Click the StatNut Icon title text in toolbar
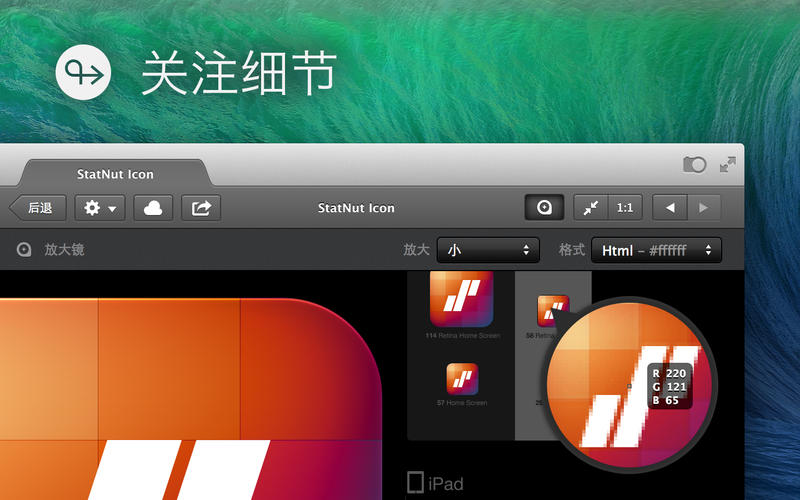This screenshot has height=500, width=800. 356,208
